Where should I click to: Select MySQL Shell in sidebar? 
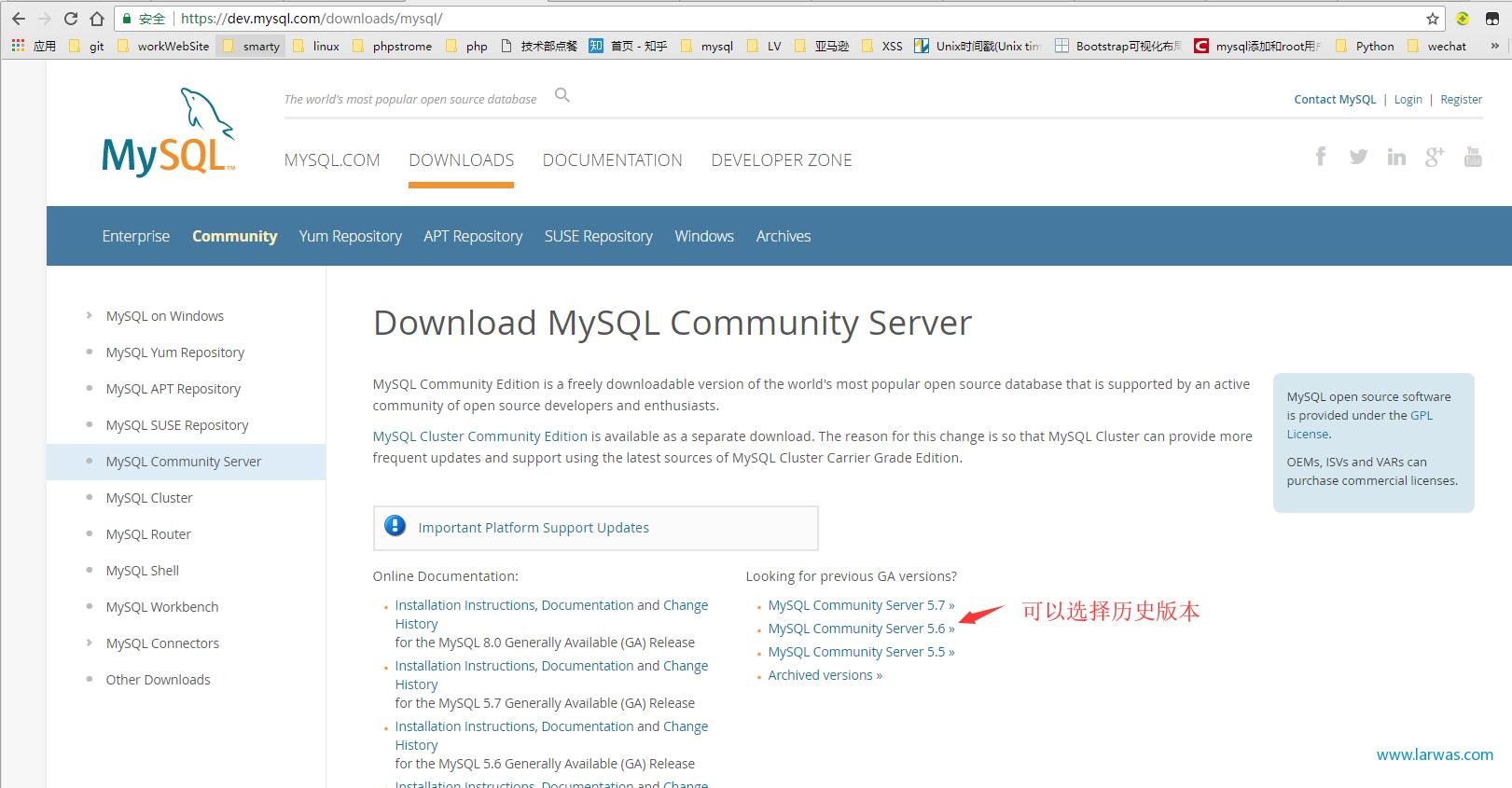143,571
